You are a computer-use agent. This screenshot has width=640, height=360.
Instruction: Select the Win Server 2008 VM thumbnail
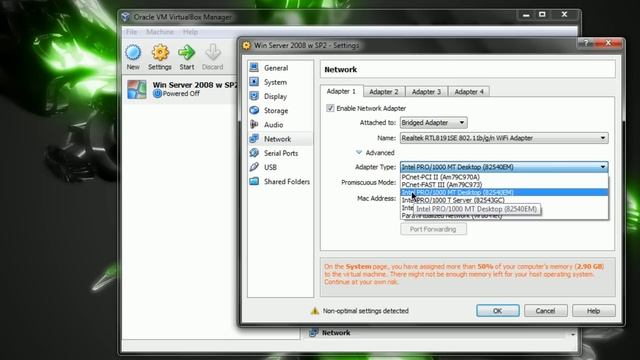point(136,89)
